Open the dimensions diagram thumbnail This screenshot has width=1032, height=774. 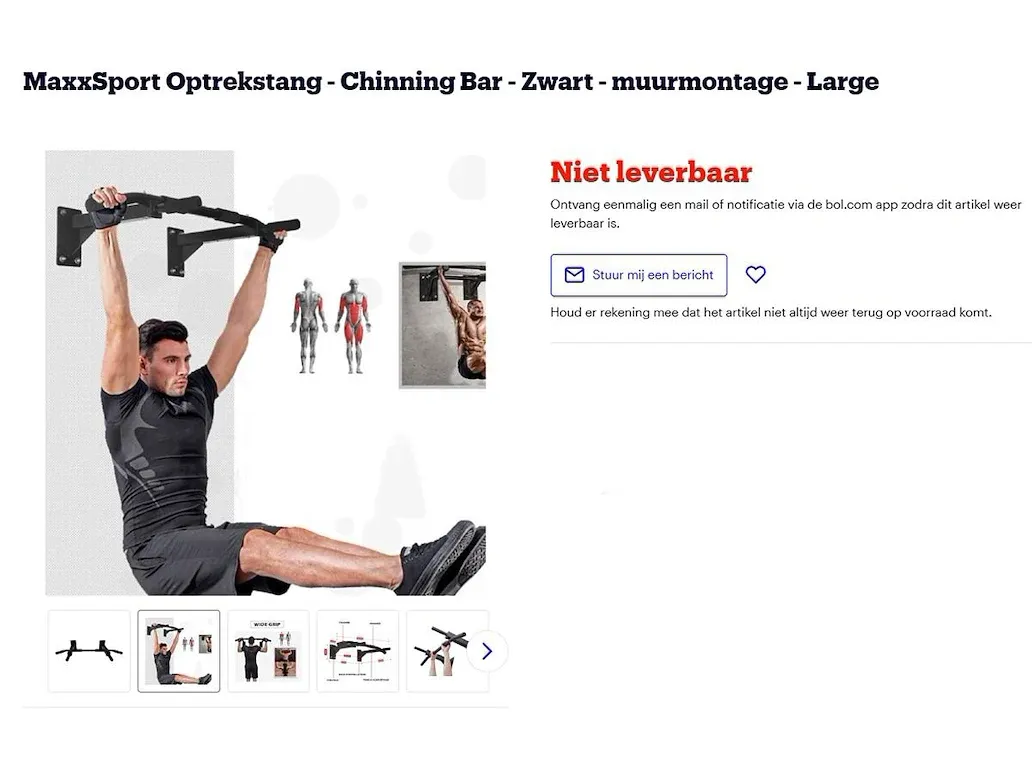357,651
